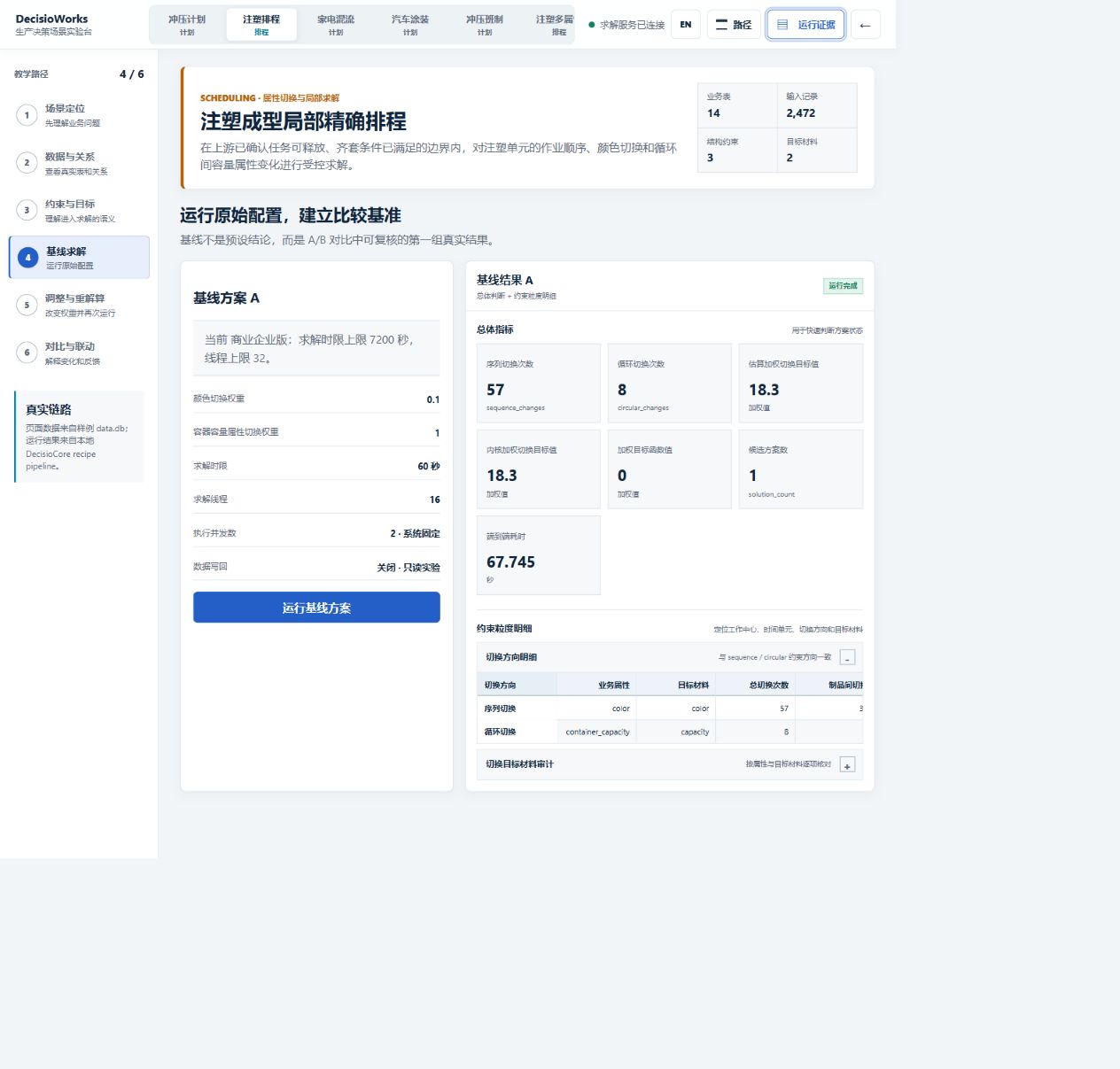Expand the 切换目标材料审计 section
1120x1069 pixels.
[x=848, y=765]
